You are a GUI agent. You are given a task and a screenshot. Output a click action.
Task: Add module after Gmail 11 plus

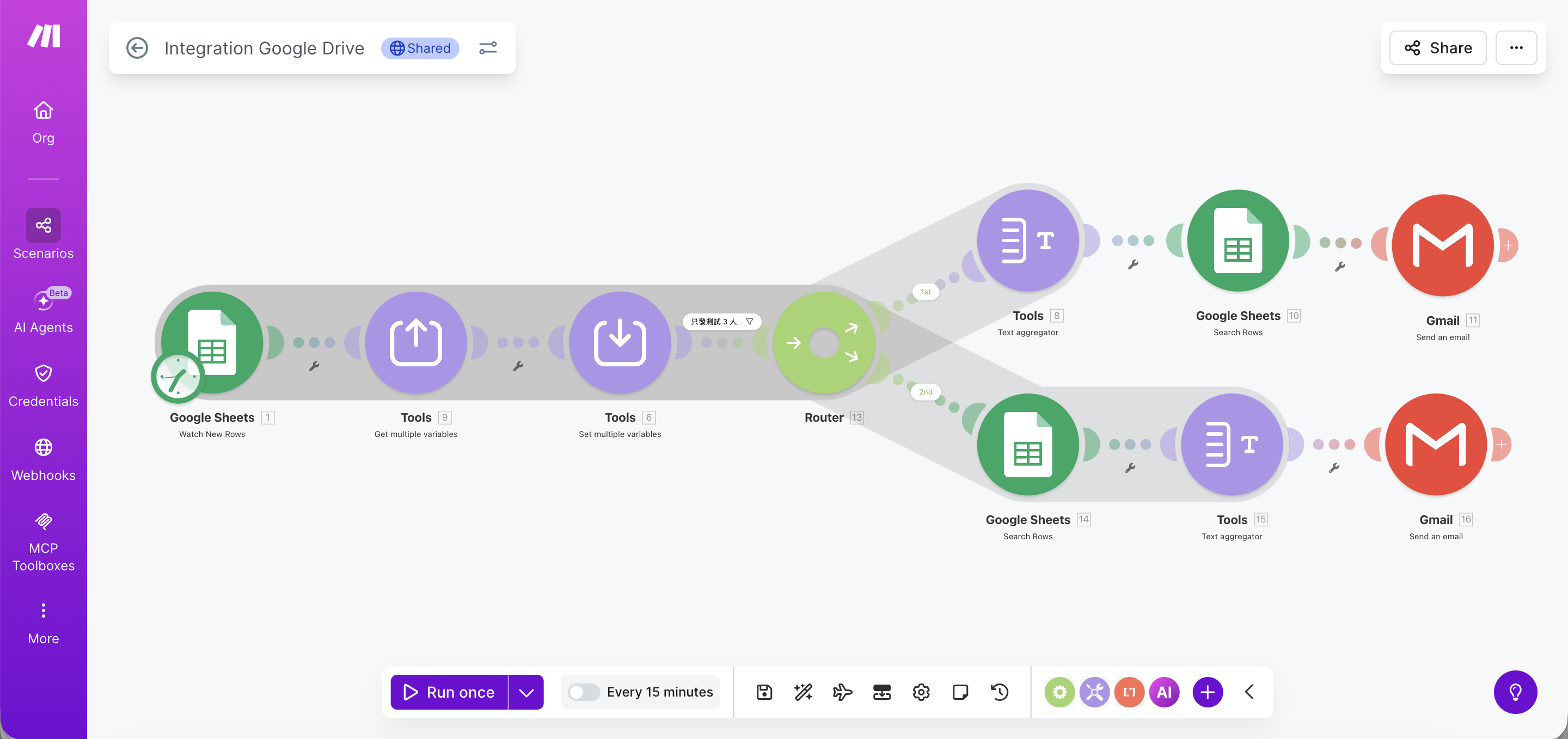coord(1508,245)
